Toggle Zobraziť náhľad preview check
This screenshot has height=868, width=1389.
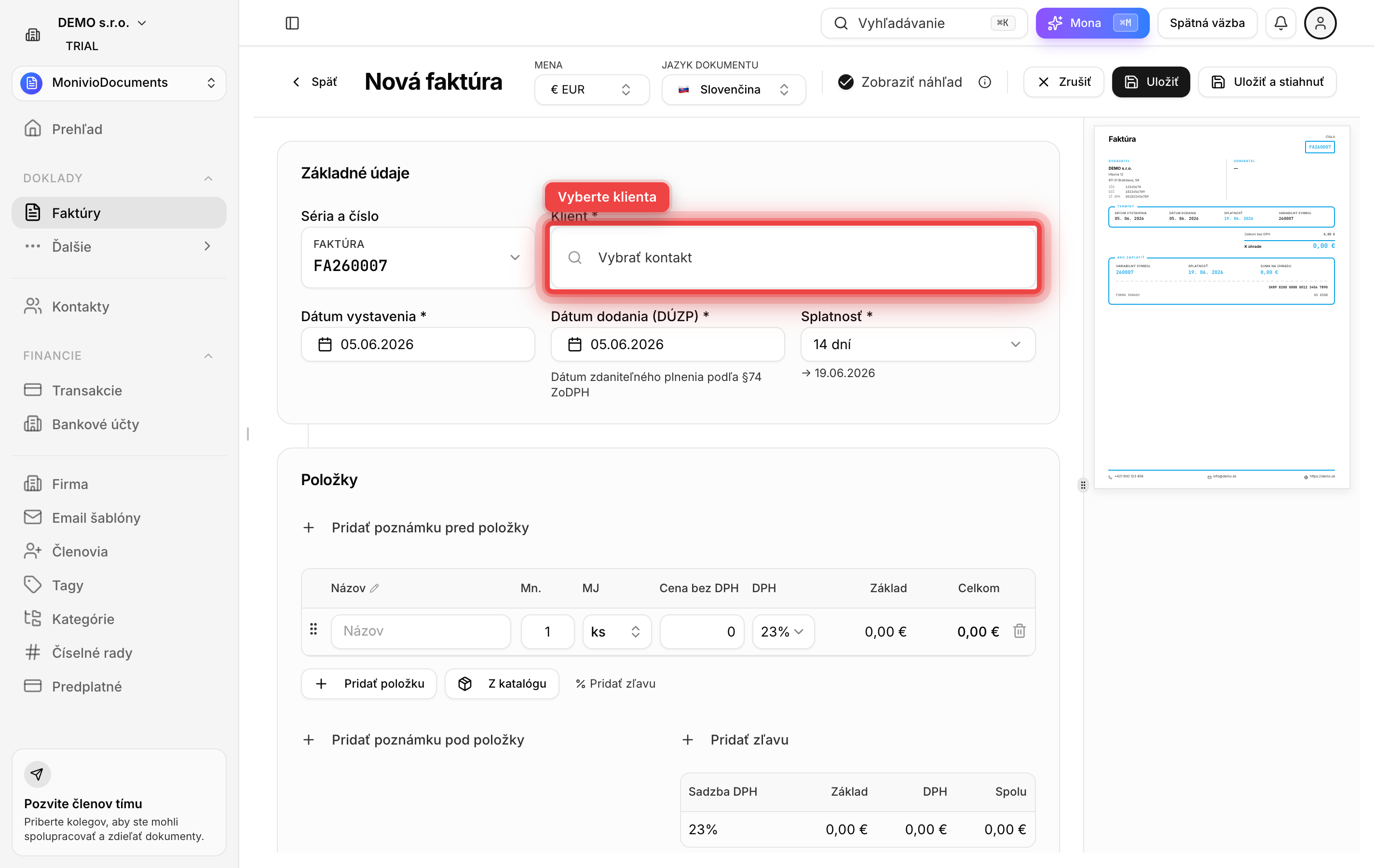pos(845,82)
